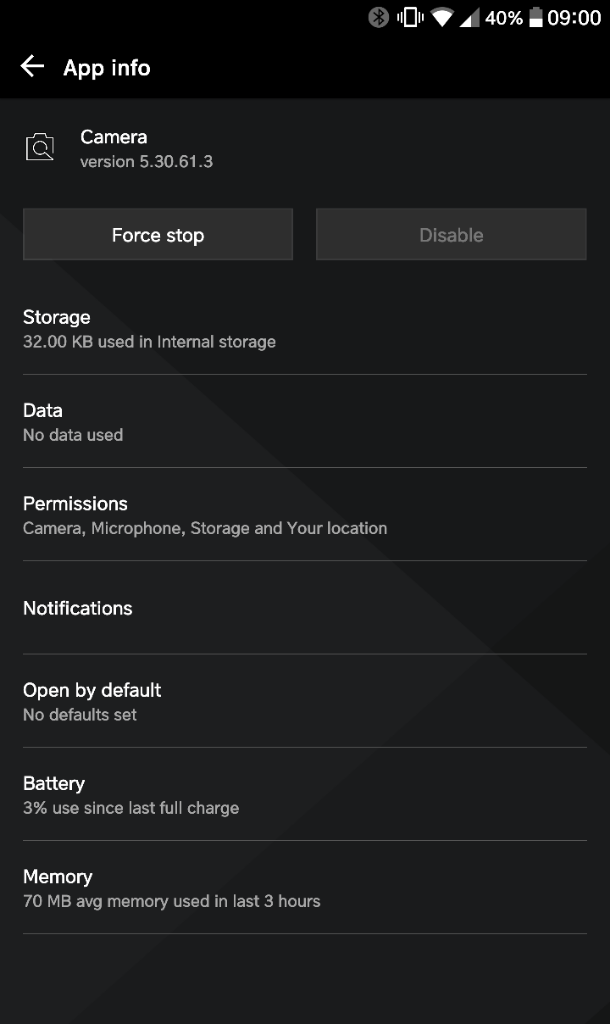Force stop the Camera app
The image size is (610, 1024).
(x=158, y=234)
